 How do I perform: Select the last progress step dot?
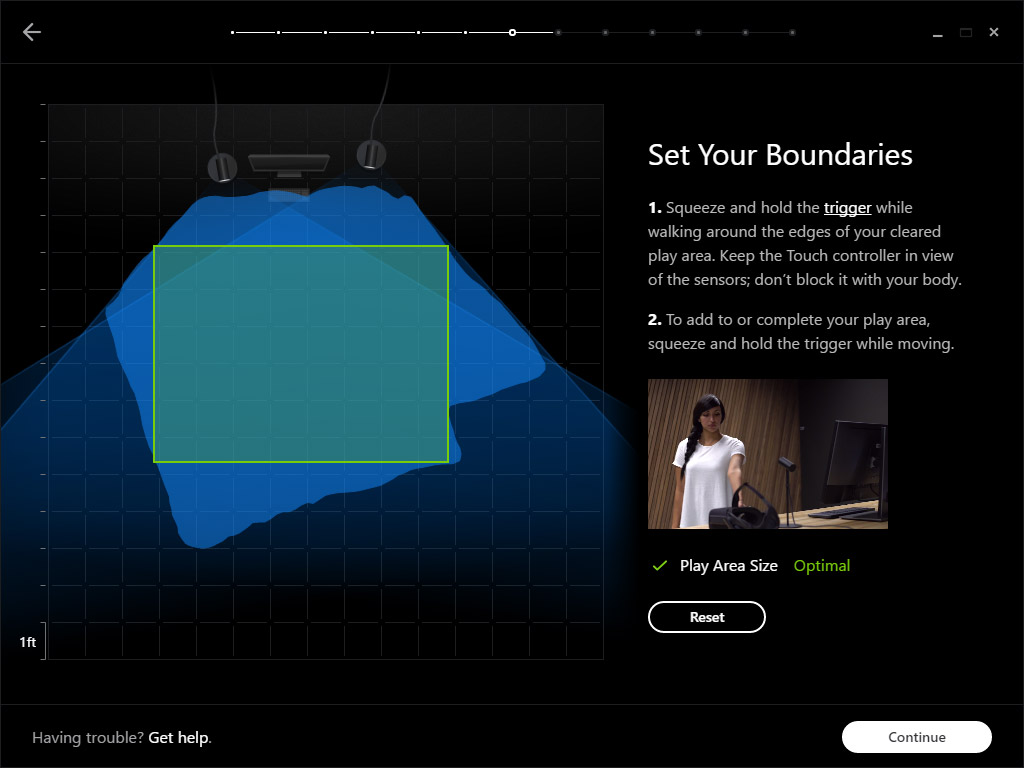pyautogui.click(x=792, y=32)
